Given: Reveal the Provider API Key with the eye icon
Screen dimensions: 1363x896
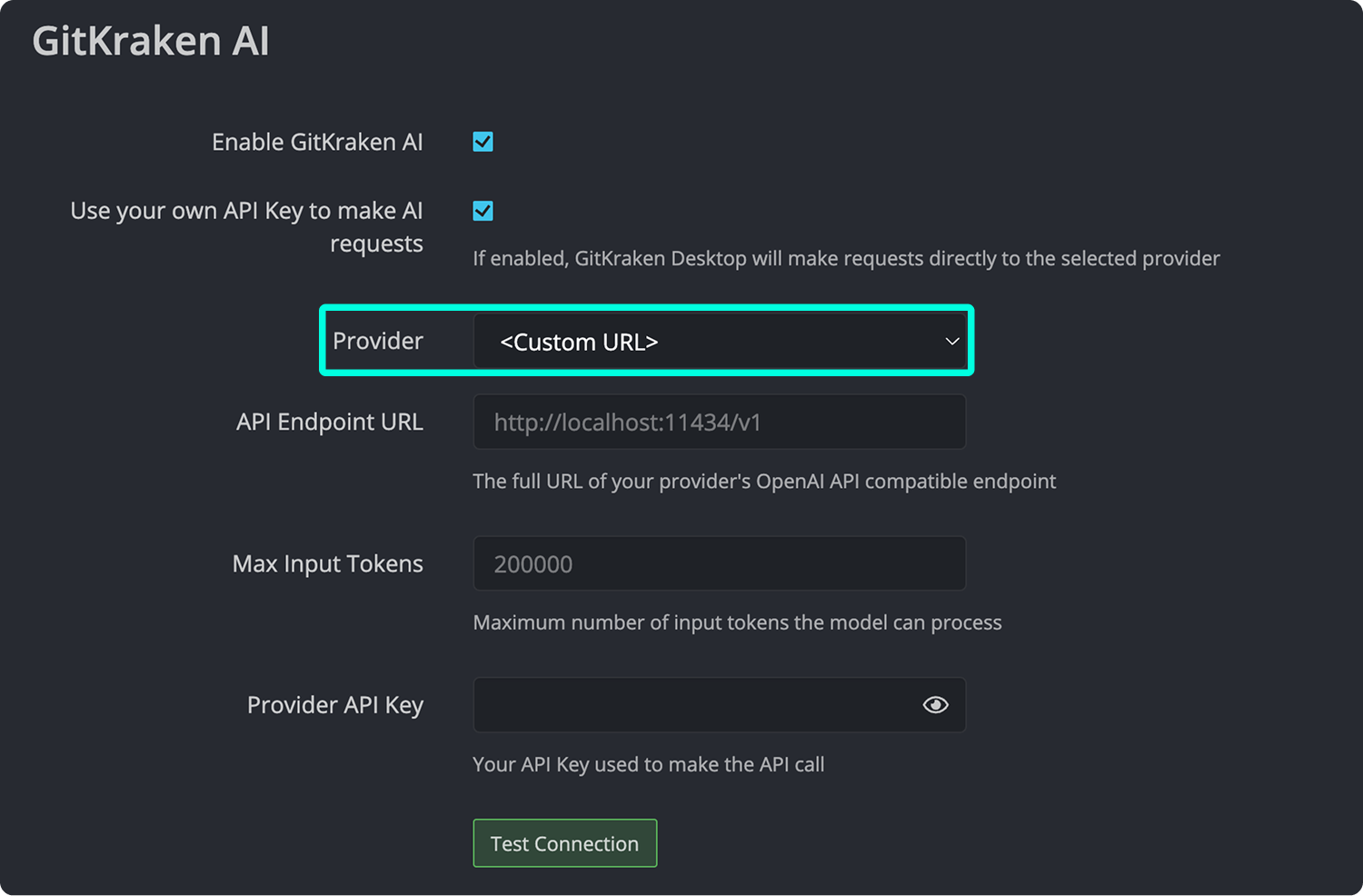Looking at the screenshot, I should click(x=935, y=704).
